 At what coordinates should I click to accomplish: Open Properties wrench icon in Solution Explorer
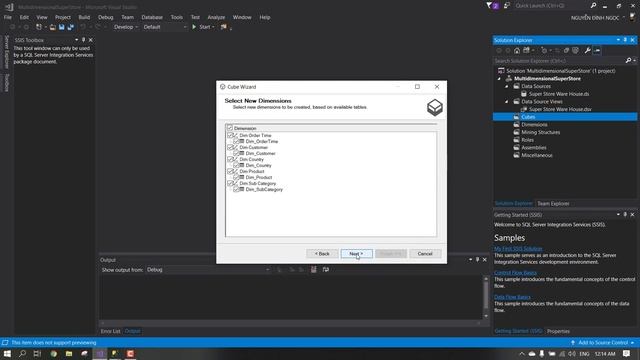[587, 51]
